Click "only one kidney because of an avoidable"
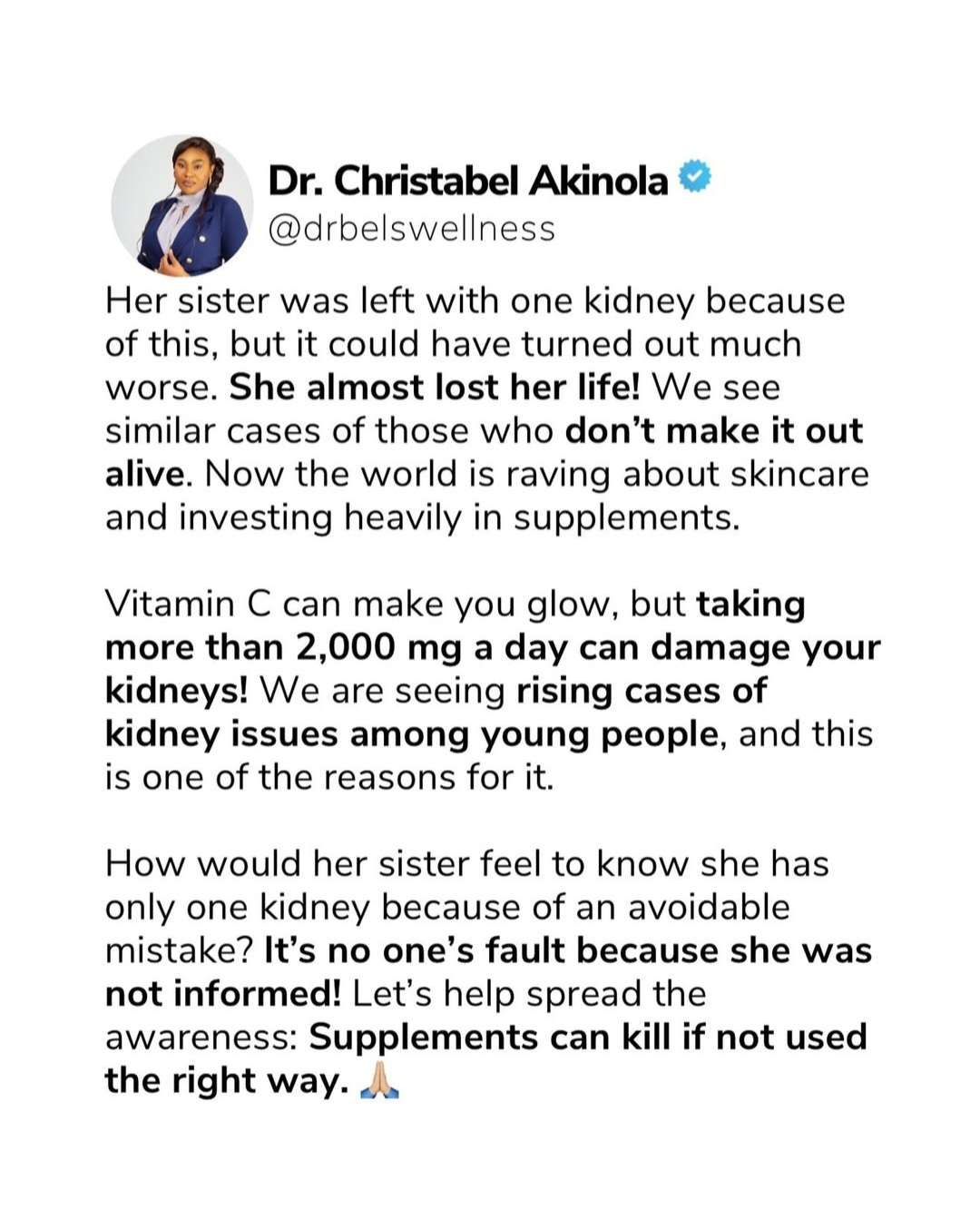Image resolution: width=980 pixels, height=1220 pixels. click(x=447, y=907)
